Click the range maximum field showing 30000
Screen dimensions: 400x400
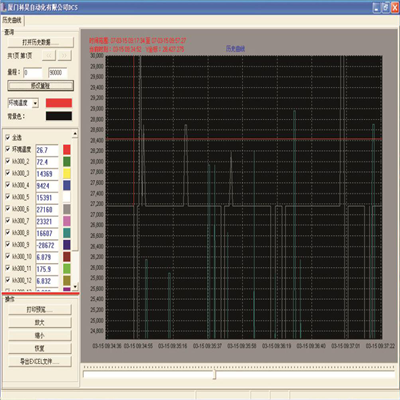57,73
